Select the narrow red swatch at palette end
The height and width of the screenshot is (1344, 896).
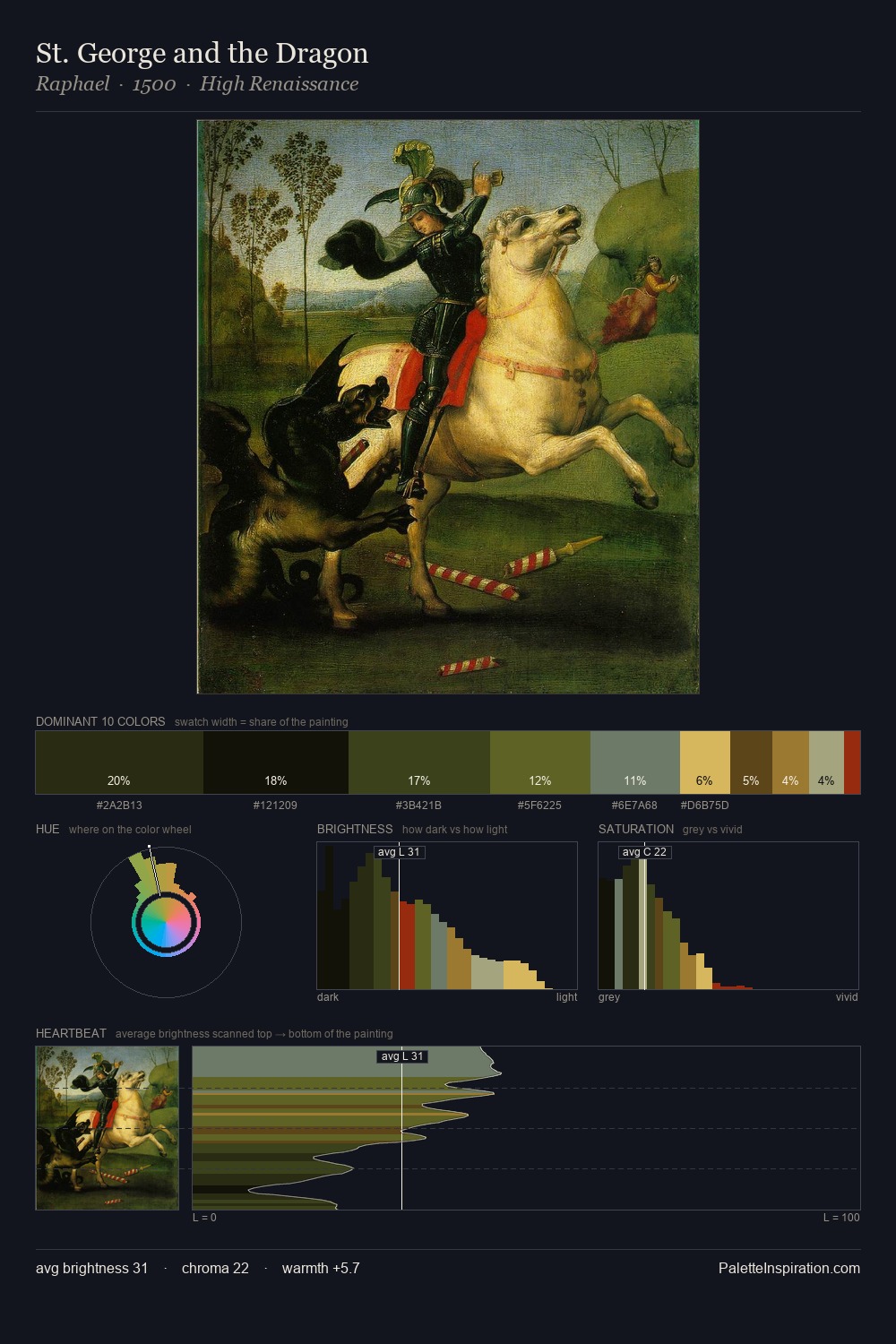852,762
